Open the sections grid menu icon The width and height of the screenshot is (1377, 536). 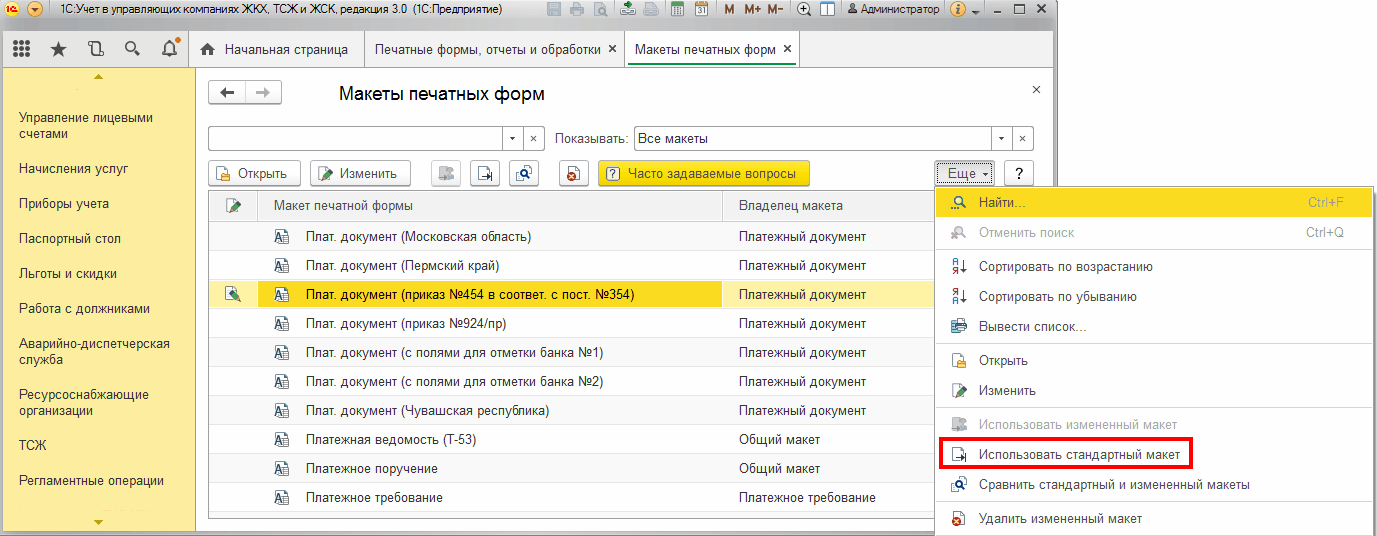click(21, 49)
